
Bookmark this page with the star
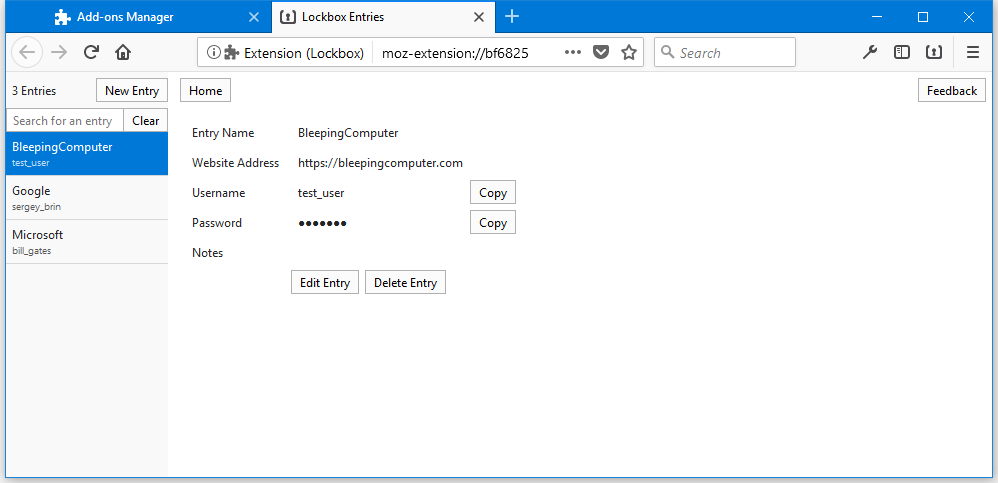coord(629,53)
